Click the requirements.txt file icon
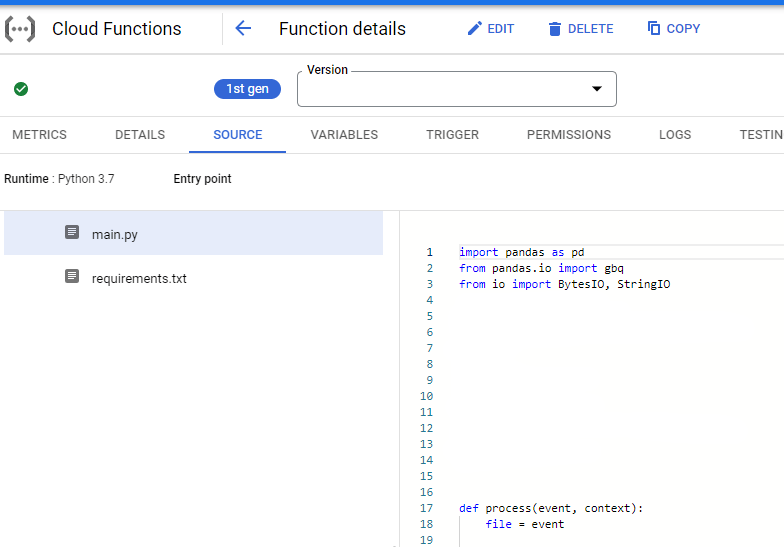 (x=72, y=276)
